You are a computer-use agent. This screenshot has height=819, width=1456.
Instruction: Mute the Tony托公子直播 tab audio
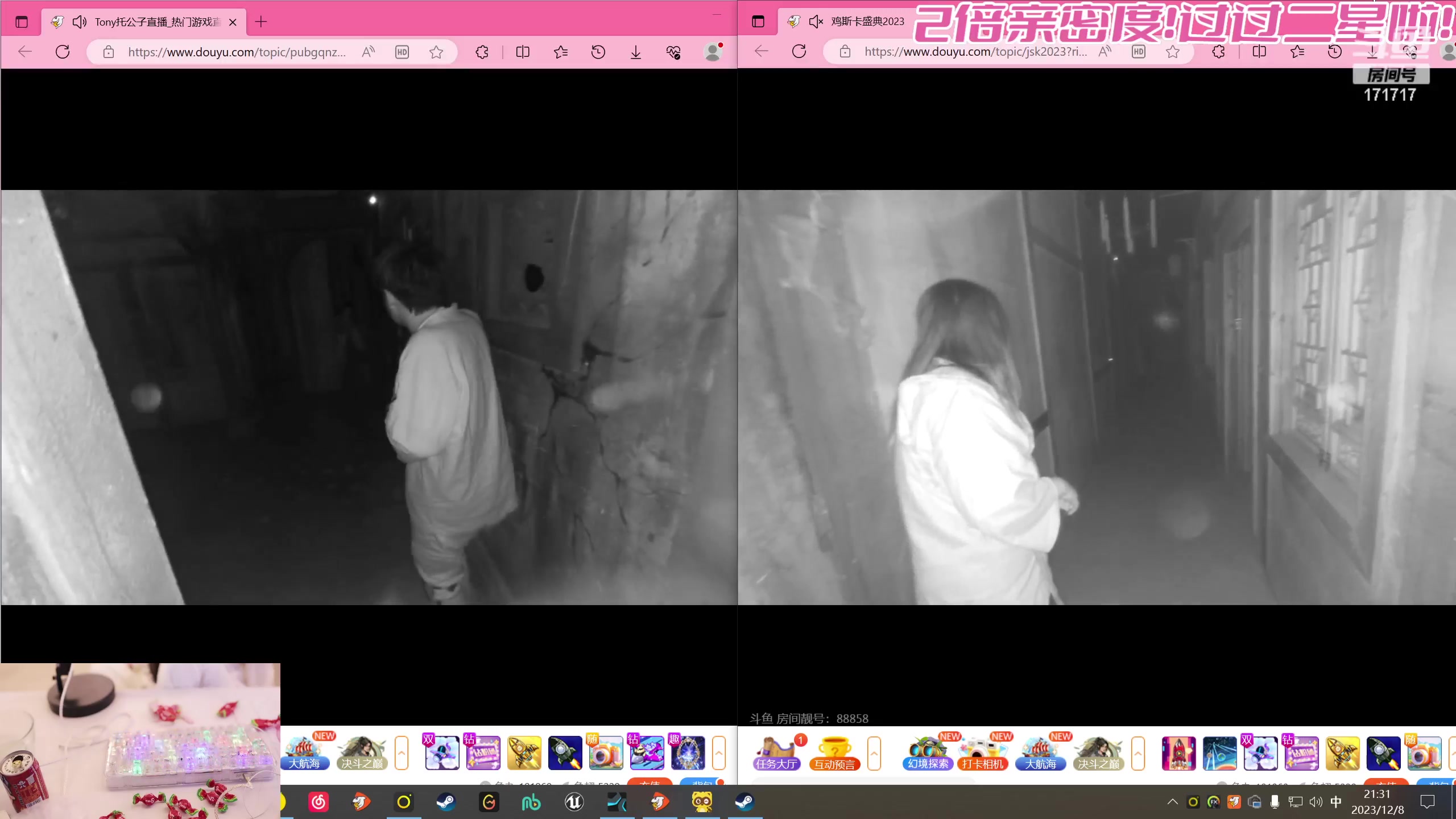(x=79, y=22)
